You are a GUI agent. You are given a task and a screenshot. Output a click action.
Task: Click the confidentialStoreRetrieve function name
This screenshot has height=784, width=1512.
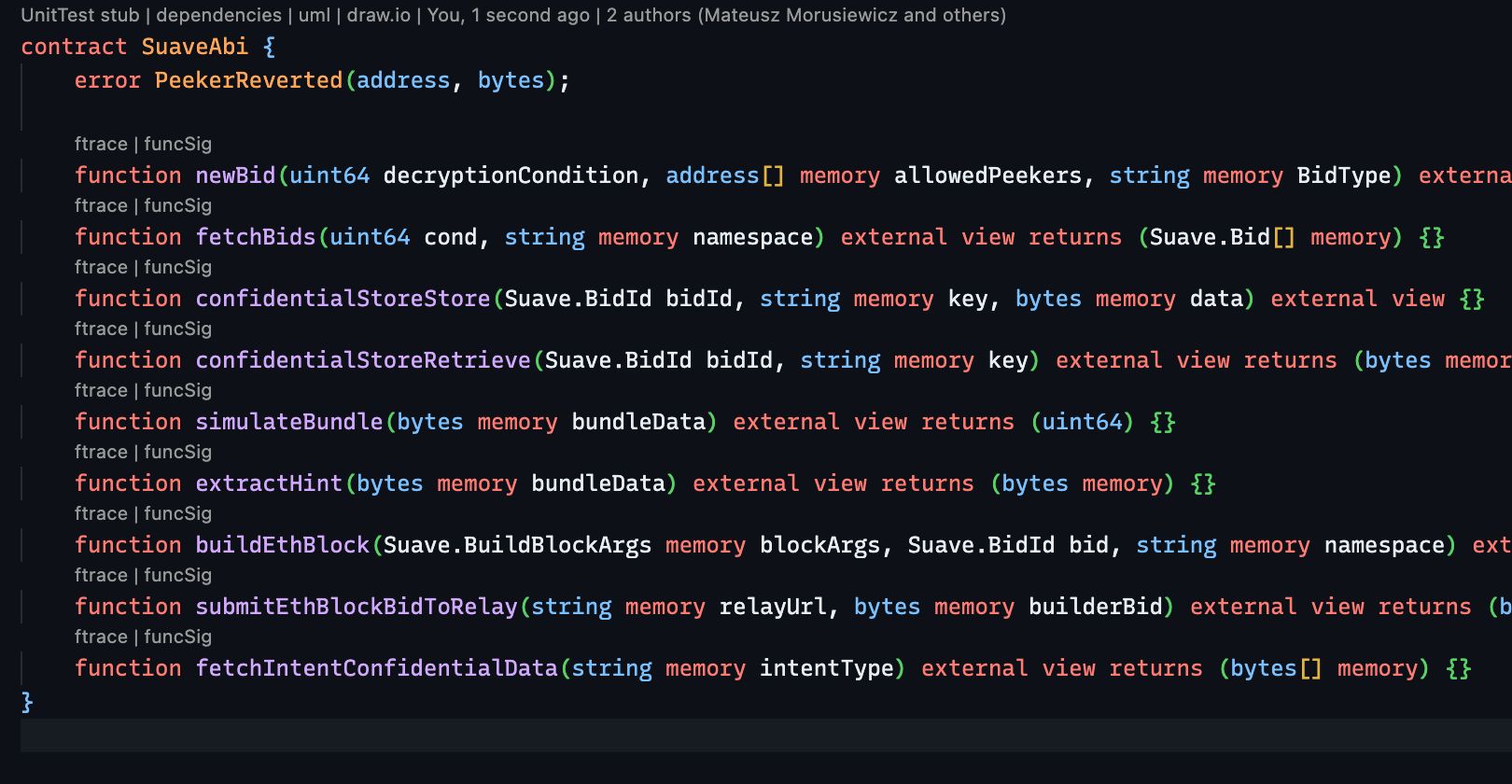click(x=363, y=360)
